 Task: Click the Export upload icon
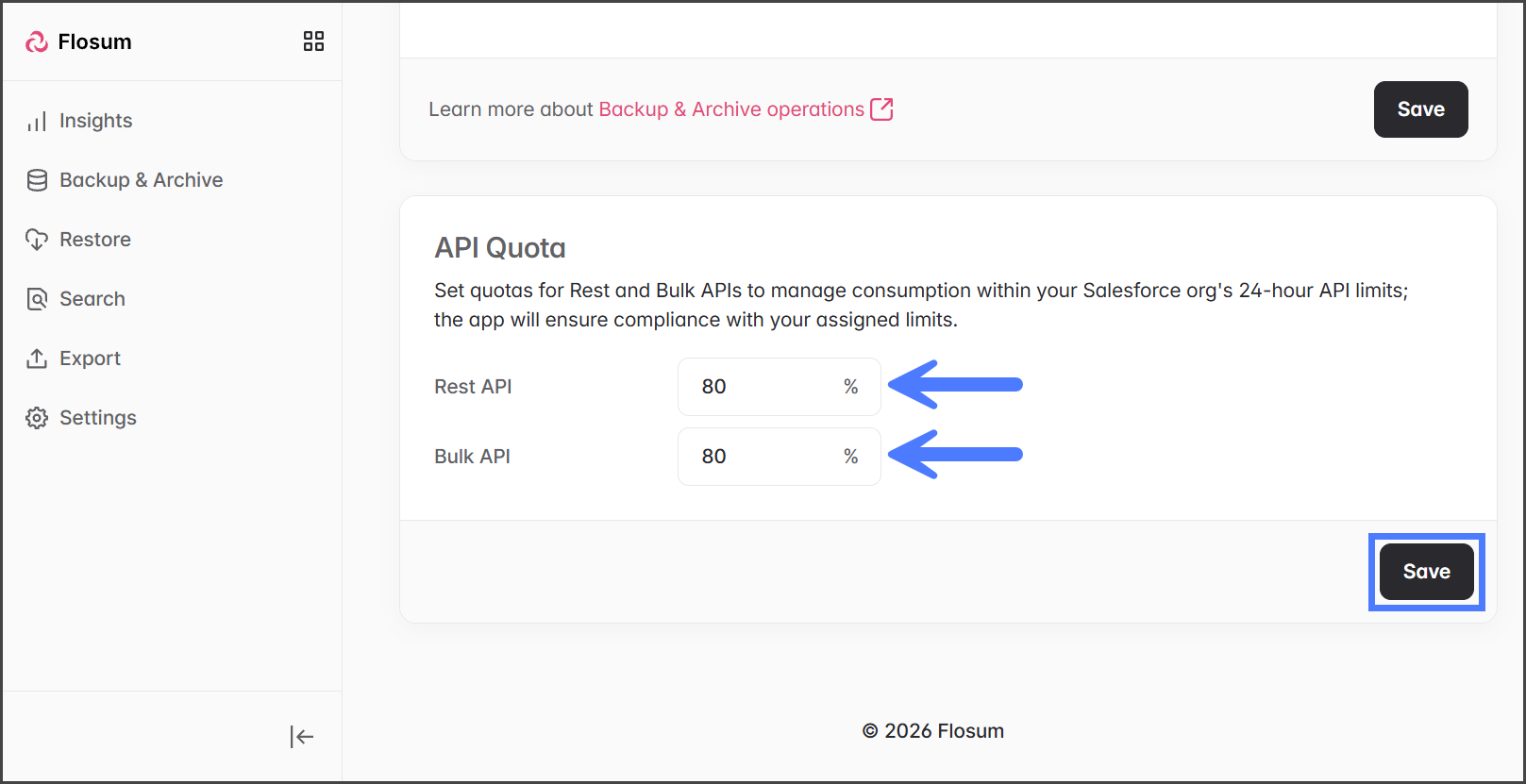[37, 359]
